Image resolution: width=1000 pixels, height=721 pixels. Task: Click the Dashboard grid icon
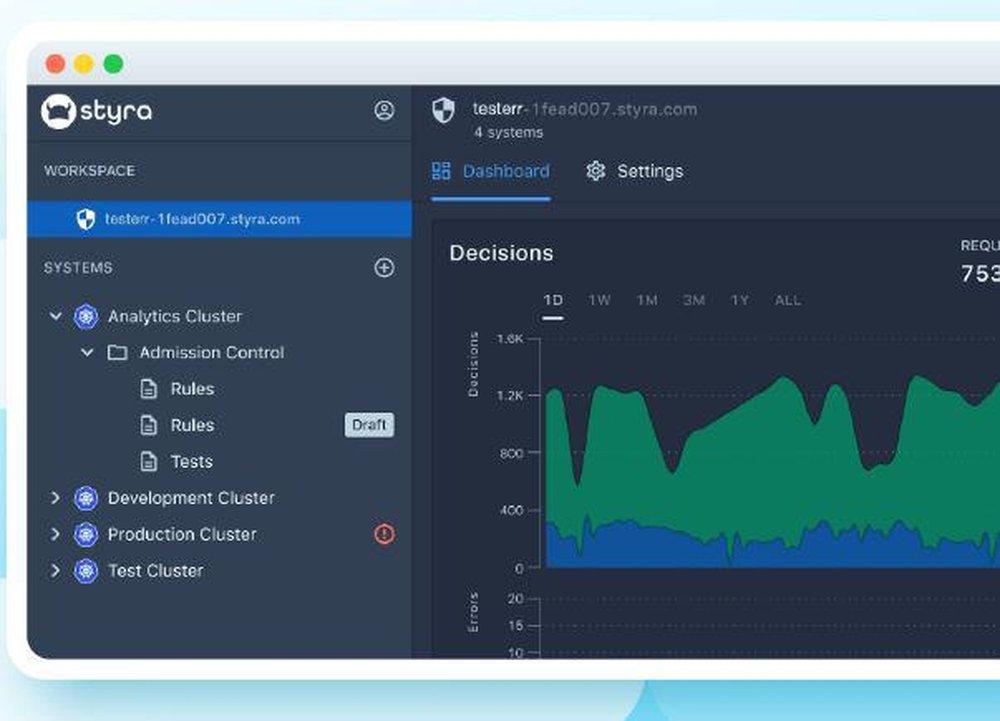[441, 171]
